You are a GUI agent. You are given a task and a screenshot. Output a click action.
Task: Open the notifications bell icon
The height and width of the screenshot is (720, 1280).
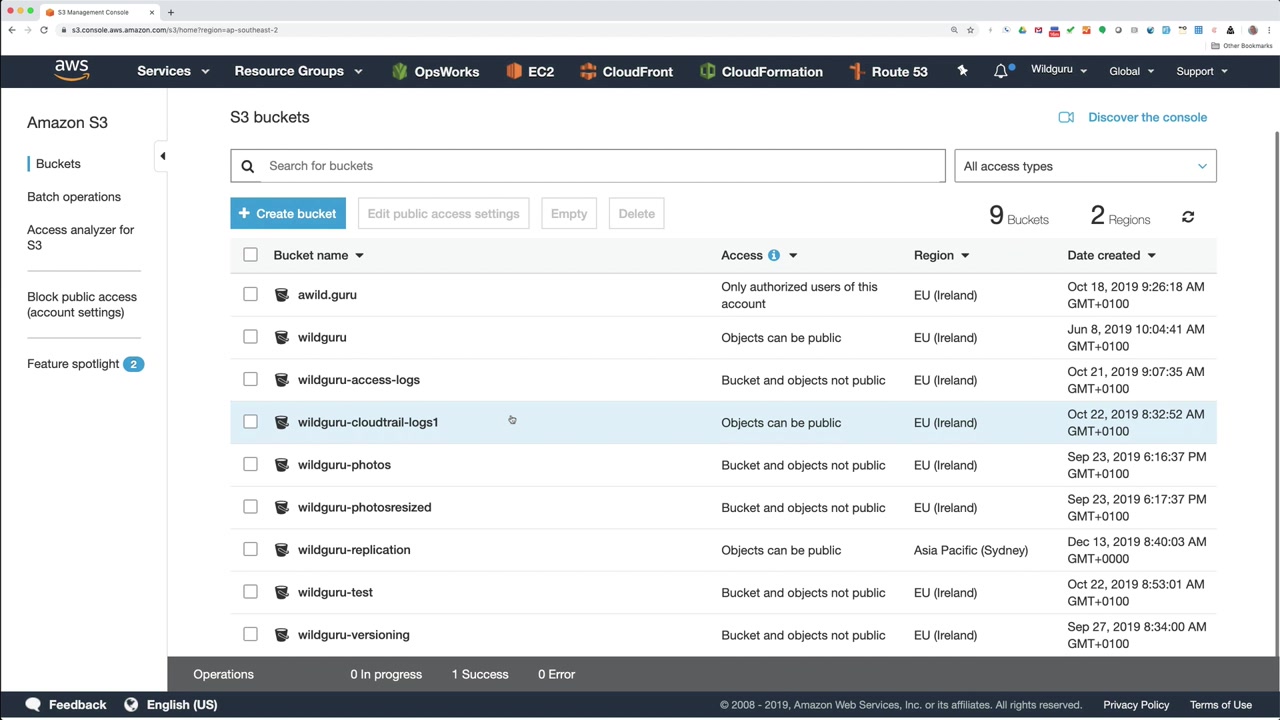click(x=1001, y=71)
